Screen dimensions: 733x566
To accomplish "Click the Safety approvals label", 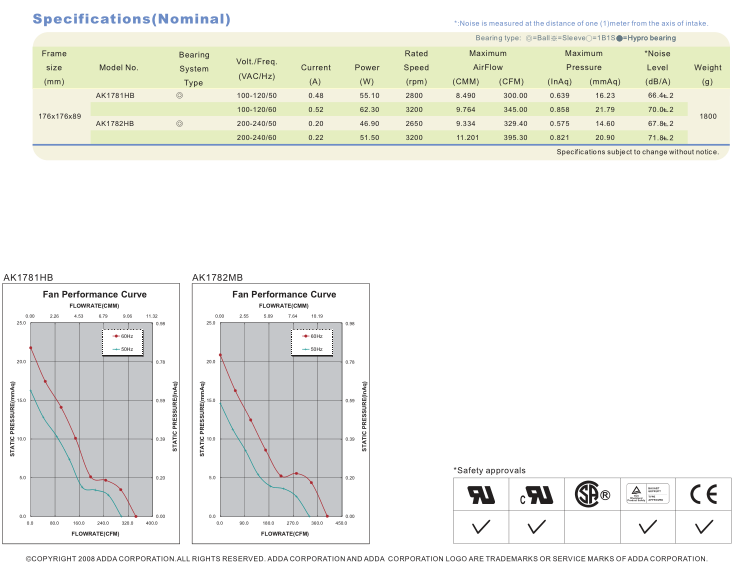I will 489,470.
